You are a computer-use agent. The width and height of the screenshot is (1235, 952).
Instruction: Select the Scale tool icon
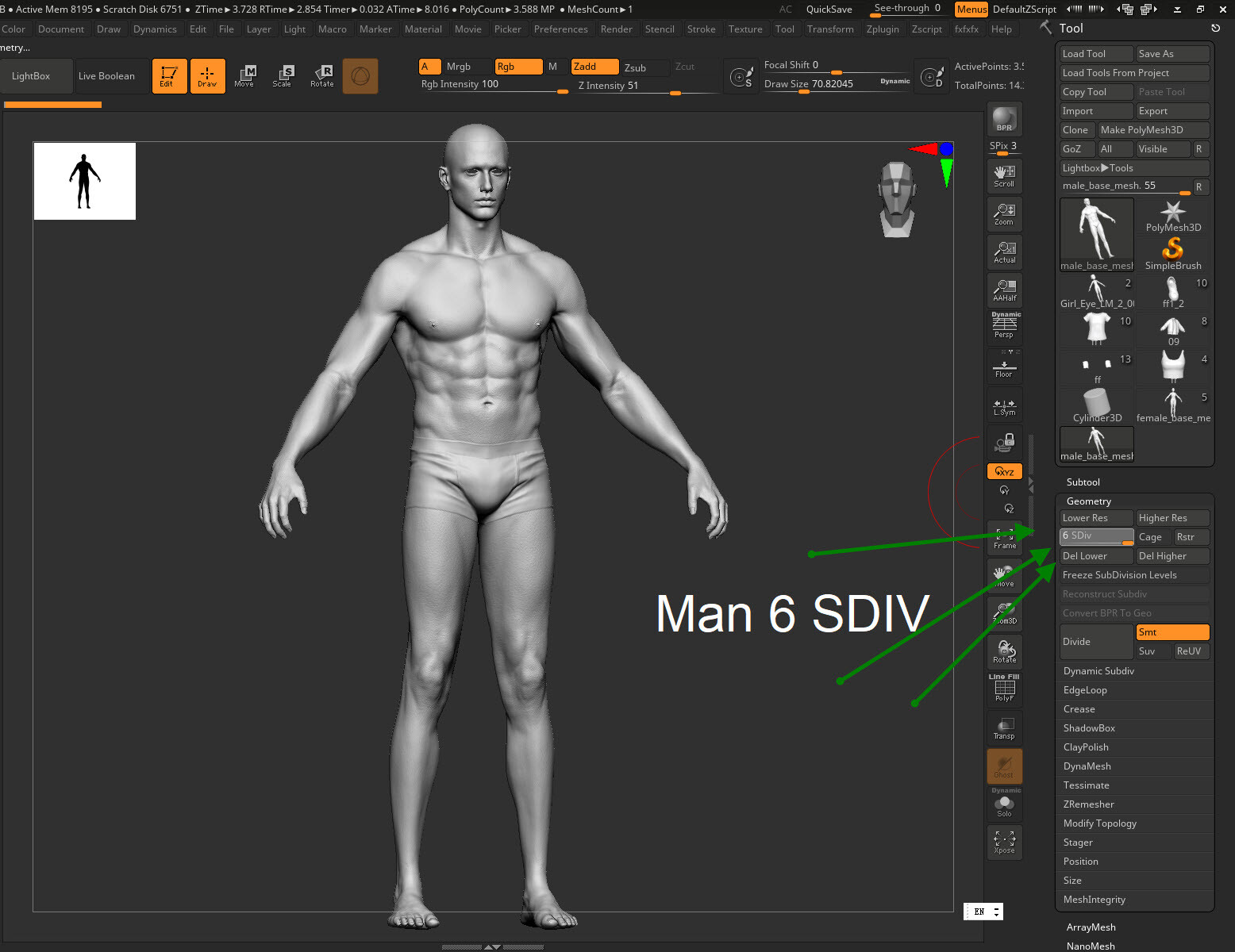[x=283, y=75]
